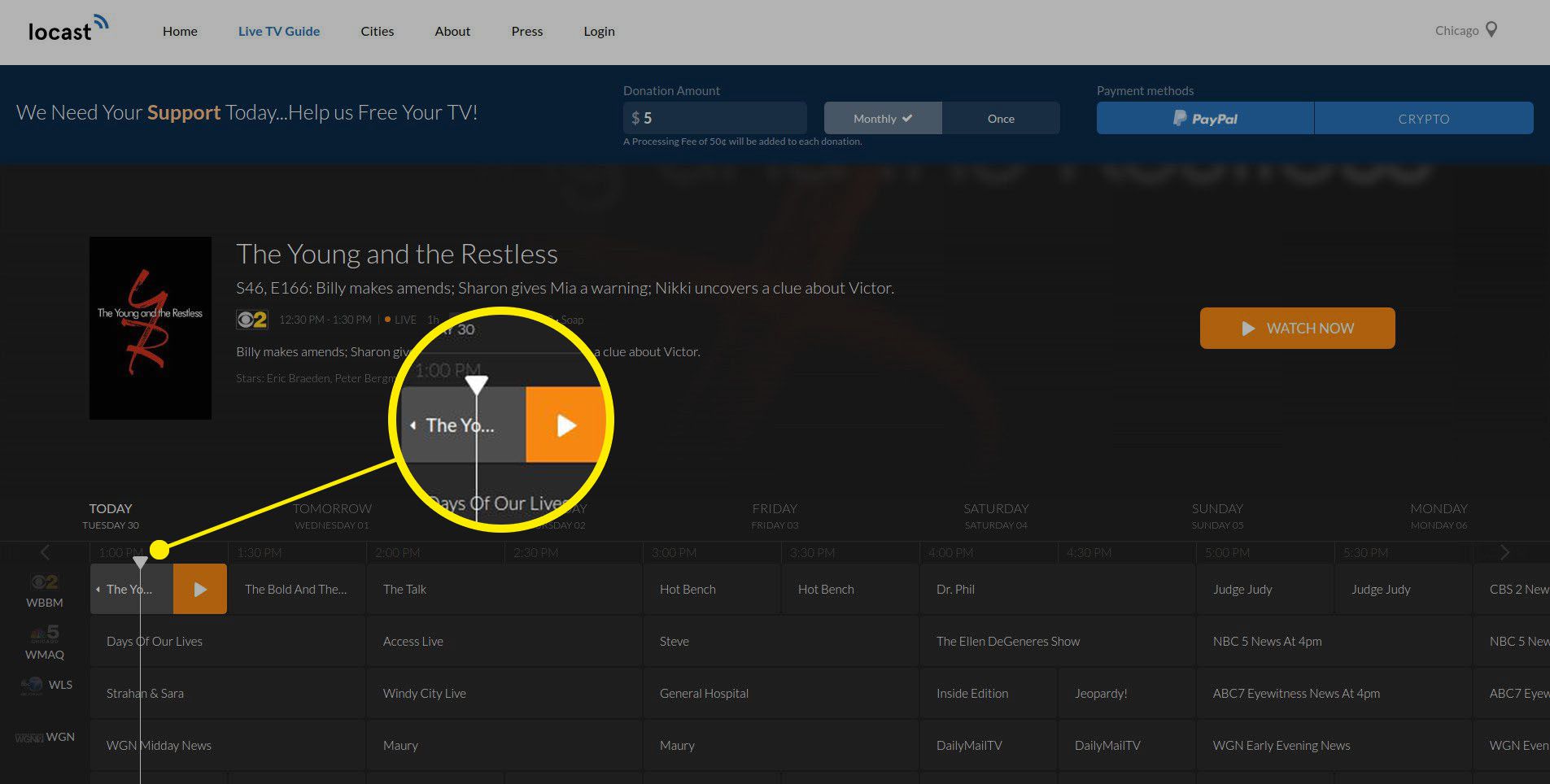Click the current-time marker on the timeline
The height and width of the screenshot is (784, 1550).
(140, 561)
